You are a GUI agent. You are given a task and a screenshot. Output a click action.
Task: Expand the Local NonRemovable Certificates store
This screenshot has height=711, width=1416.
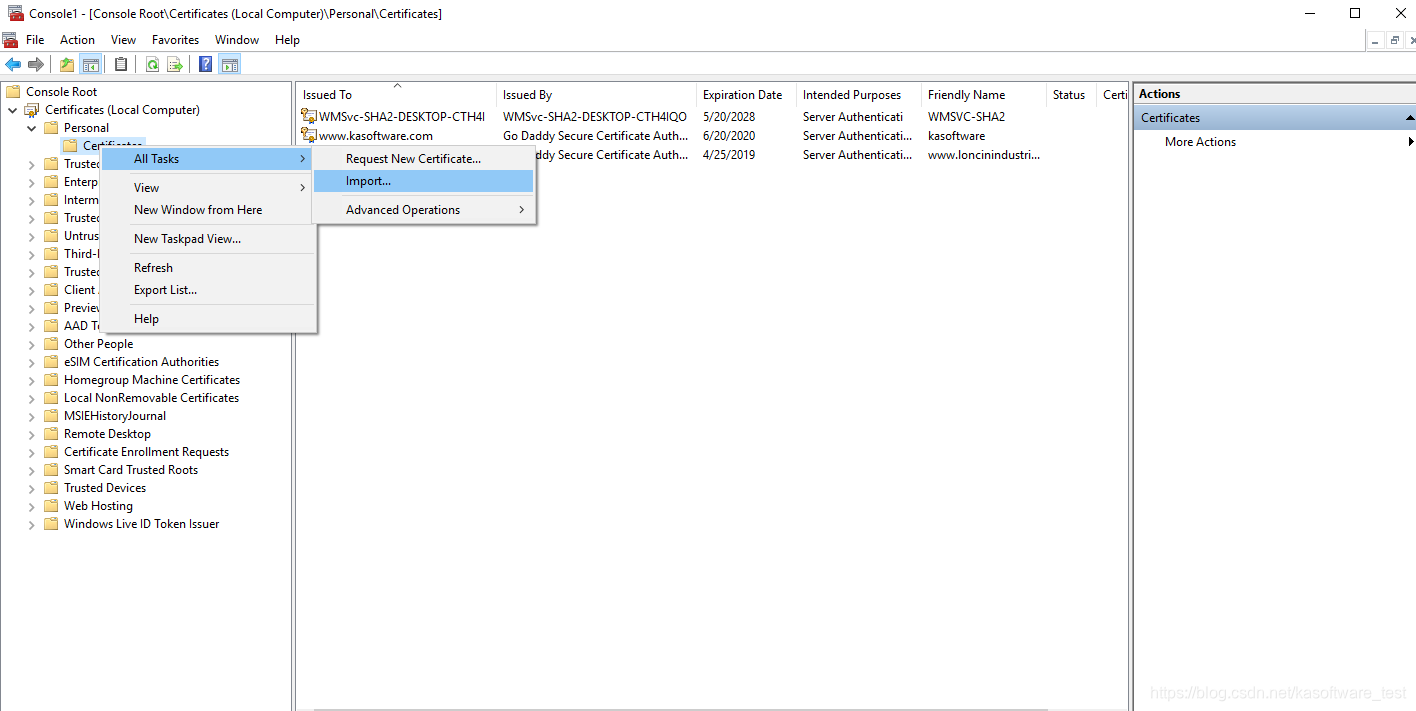[31, 398]
